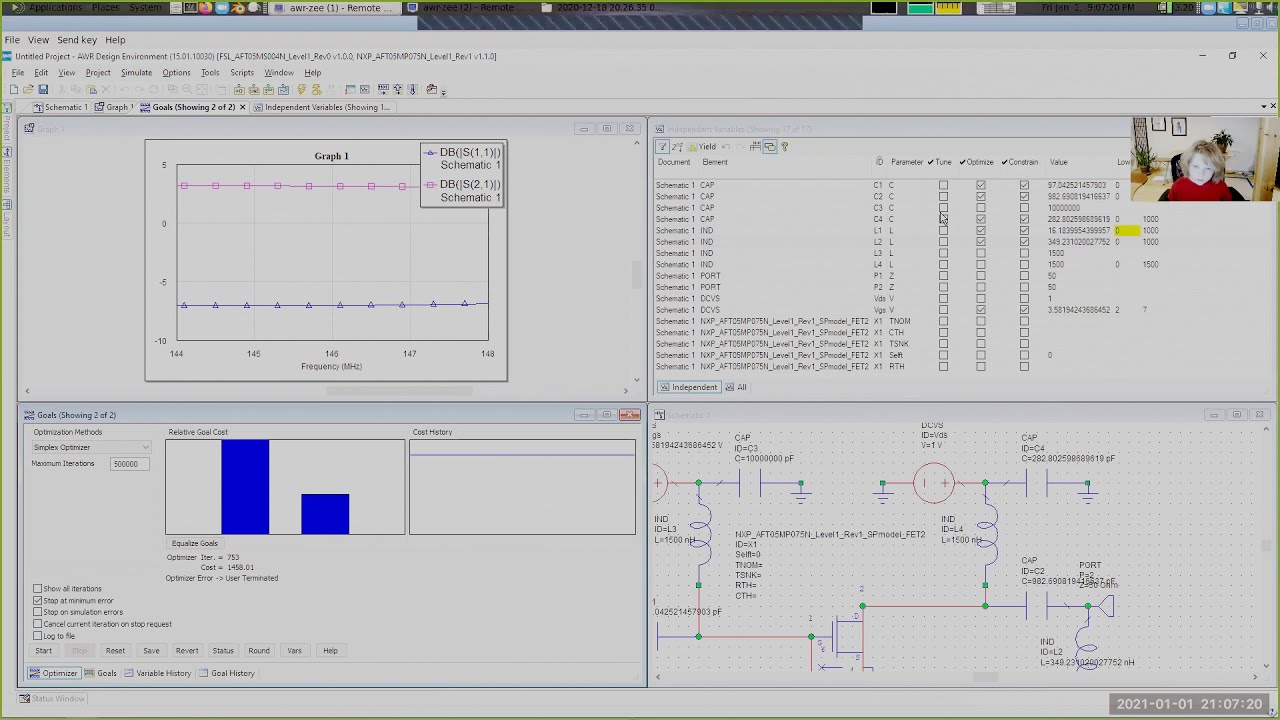Screen dimensions: 1280x720
Task: Click the Schematic 1 tab icon
Action: coord(38,107)
